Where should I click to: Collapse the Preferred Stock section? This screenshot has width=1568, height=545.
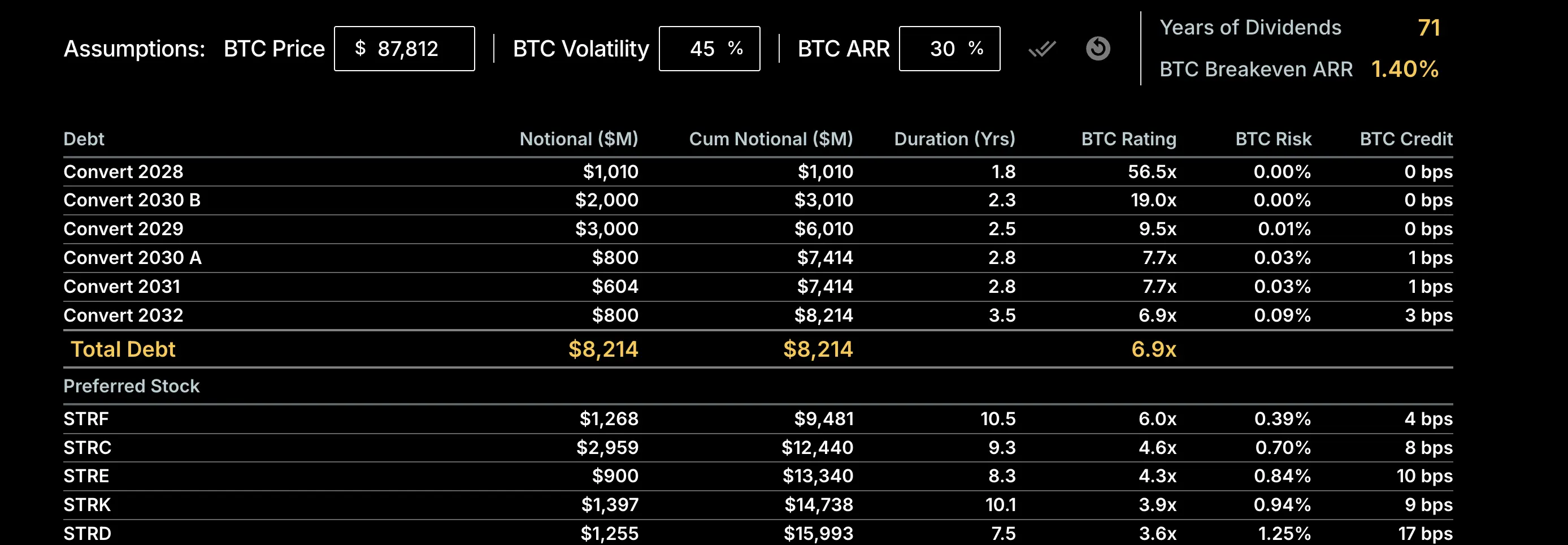(131, 386)
